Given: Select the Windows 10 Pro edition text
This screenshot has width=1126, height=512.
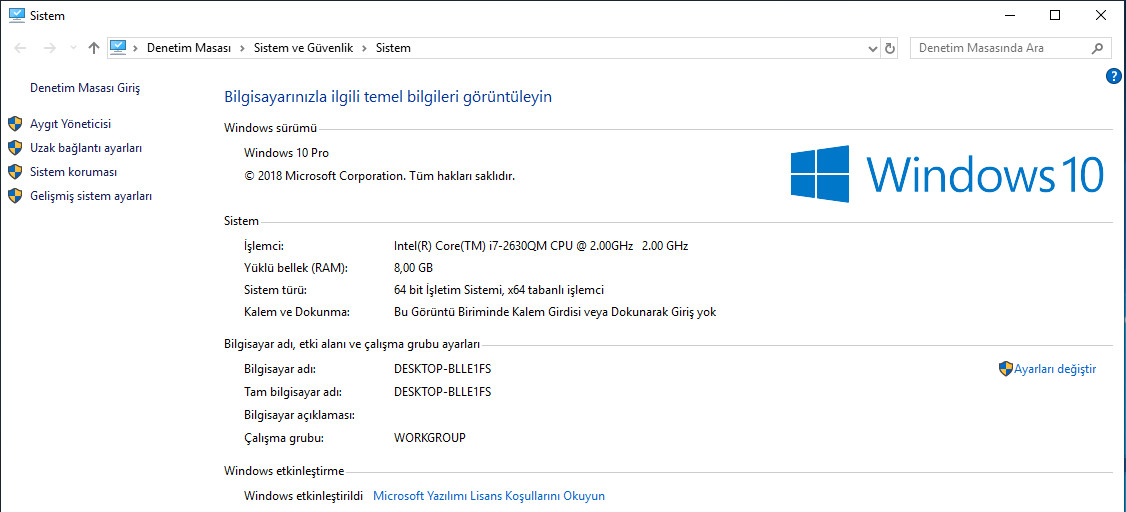Looking at the screenshot, I should (287, 152).
